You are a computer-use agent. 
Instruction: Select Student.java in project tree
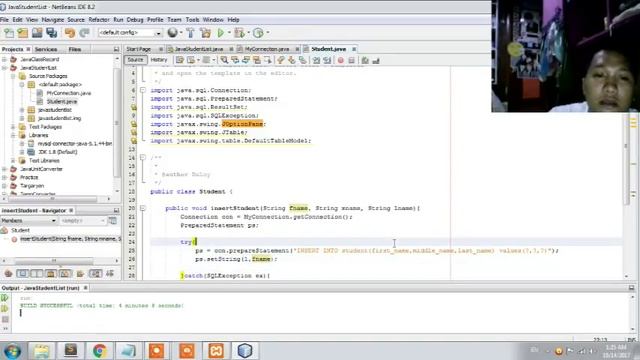click(x=62, y=101)
